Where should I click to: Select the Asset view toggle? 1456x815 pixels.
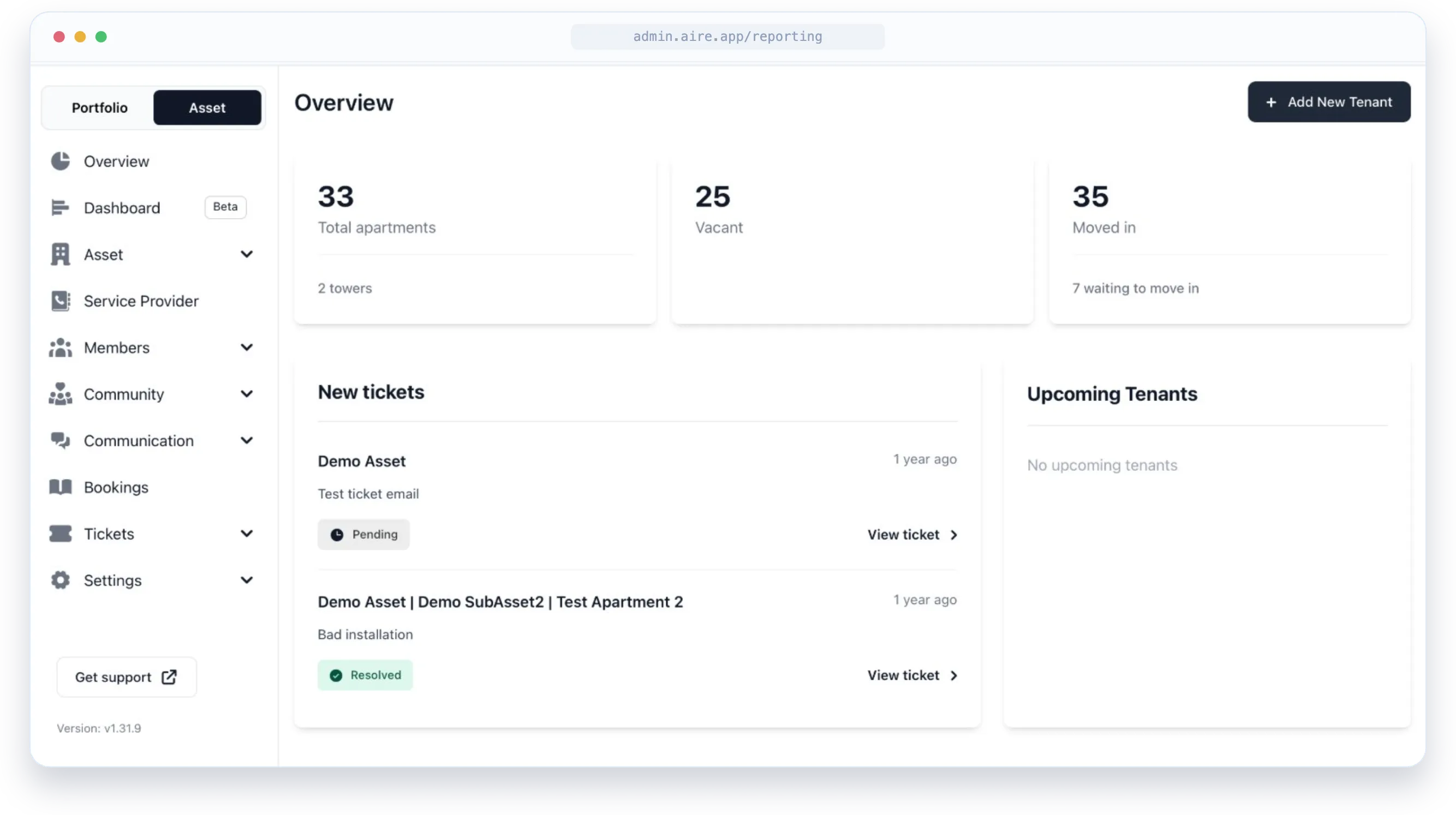point(207,107)
